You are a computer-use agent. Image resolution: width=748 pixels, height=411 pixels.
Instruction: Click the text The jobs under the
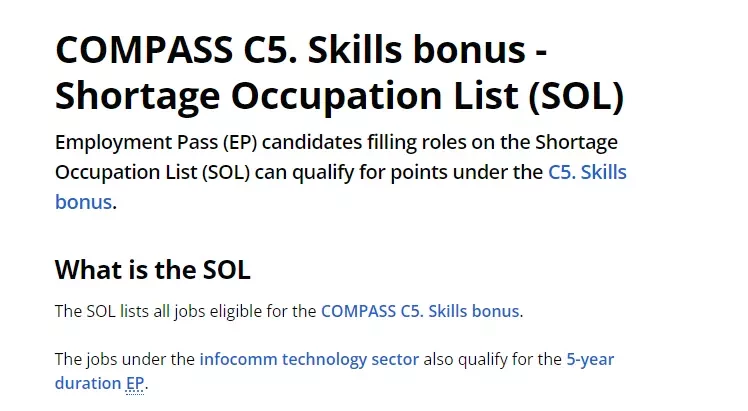tap(125, 359)
